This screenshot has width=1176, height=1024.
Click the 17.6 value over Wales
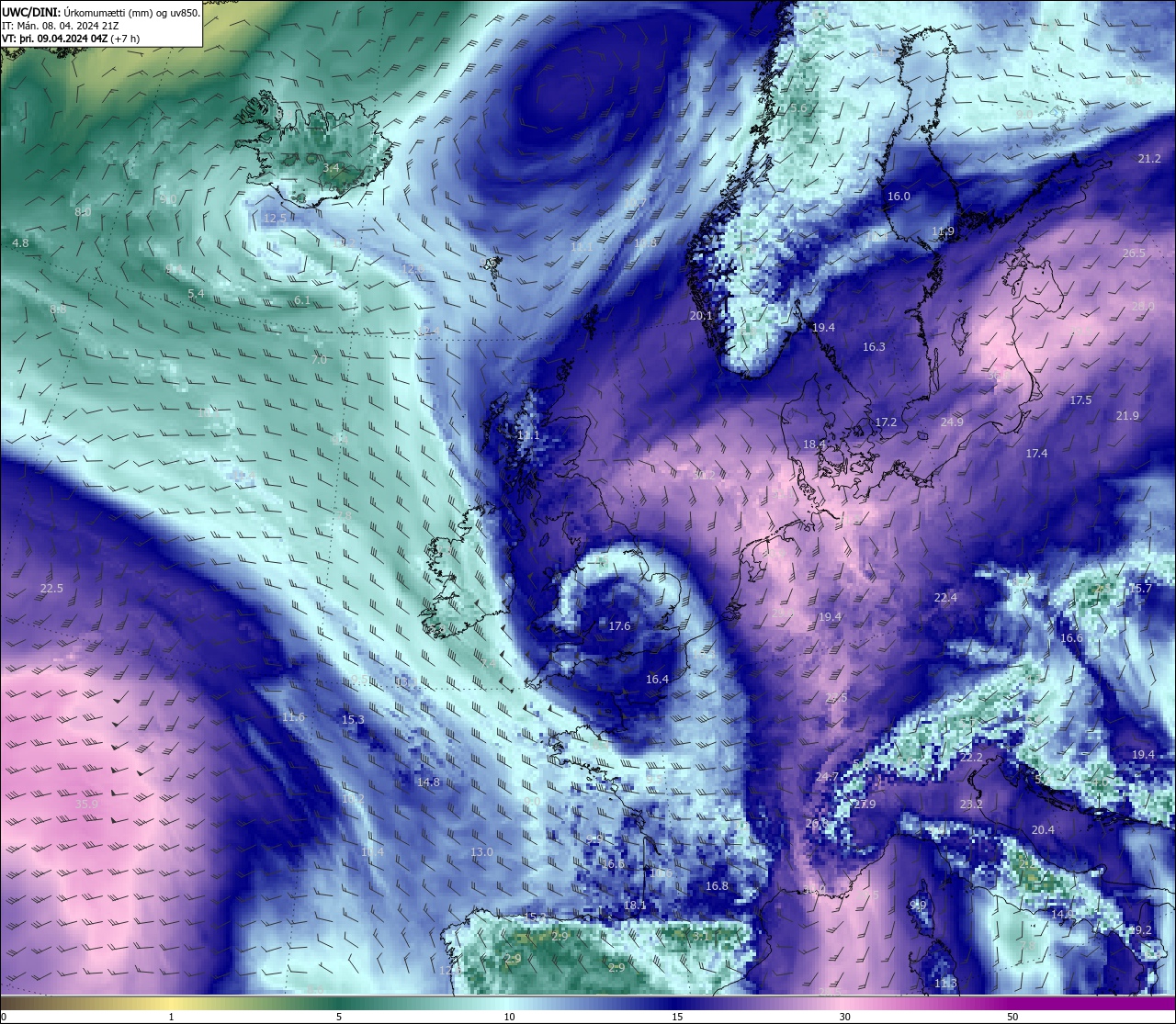click(619, 626)
